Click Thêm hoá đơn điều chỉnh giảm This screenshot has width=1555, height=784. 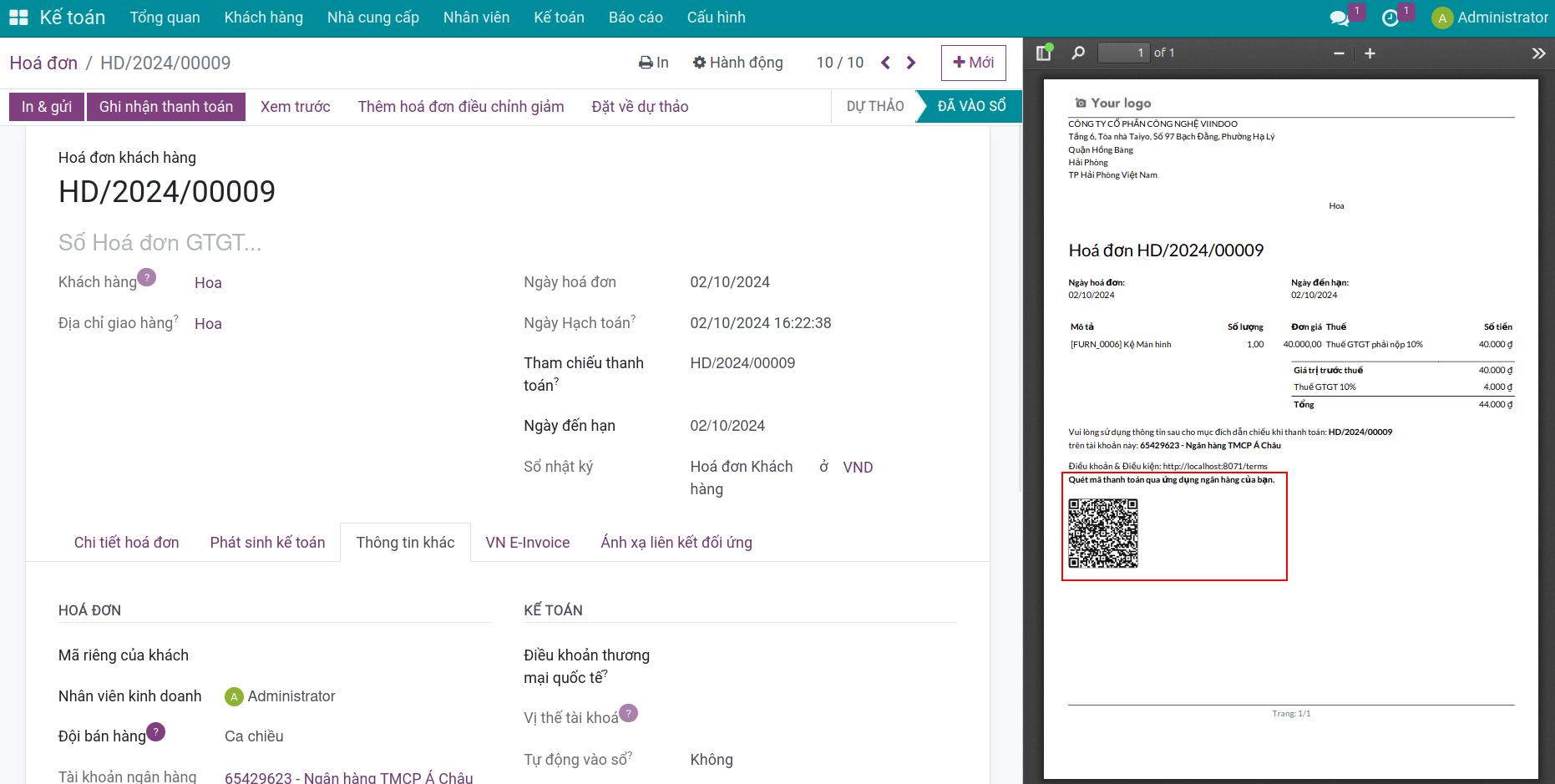click(x=461, y=107)
